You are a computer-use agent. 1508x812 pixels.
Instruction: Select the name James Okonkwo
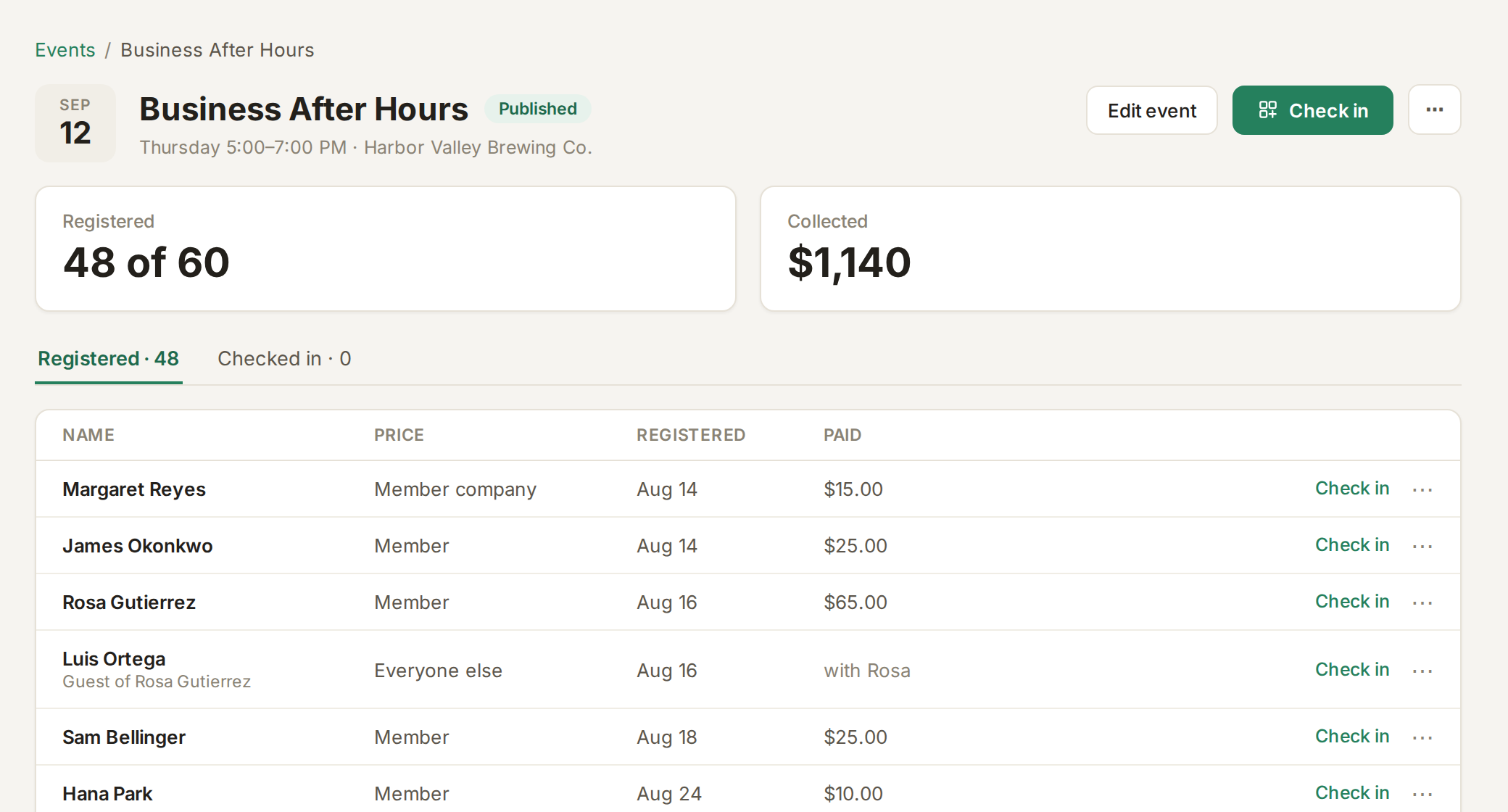pyautogui.click(x=138, y=546)
